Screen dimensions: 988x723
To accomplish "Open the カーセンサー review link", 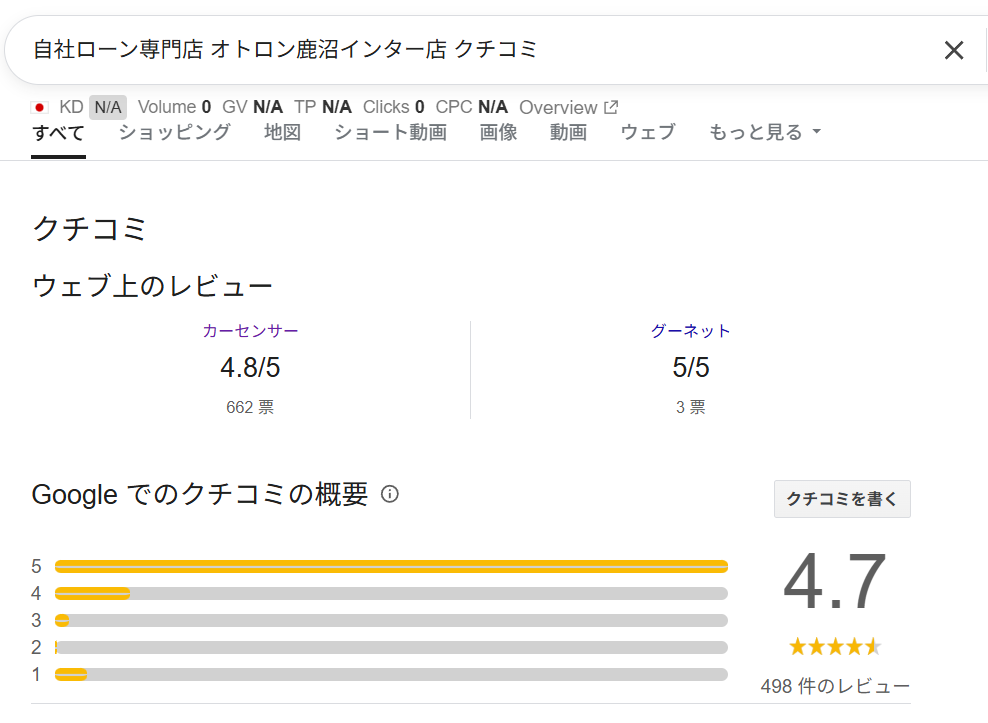I will tap(250, 331).
